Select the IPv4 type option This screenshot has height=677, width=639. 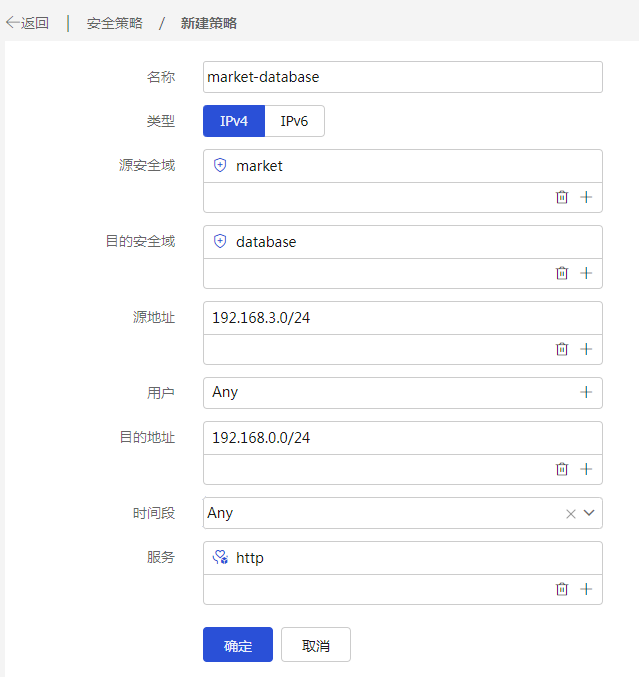(234, 121)
